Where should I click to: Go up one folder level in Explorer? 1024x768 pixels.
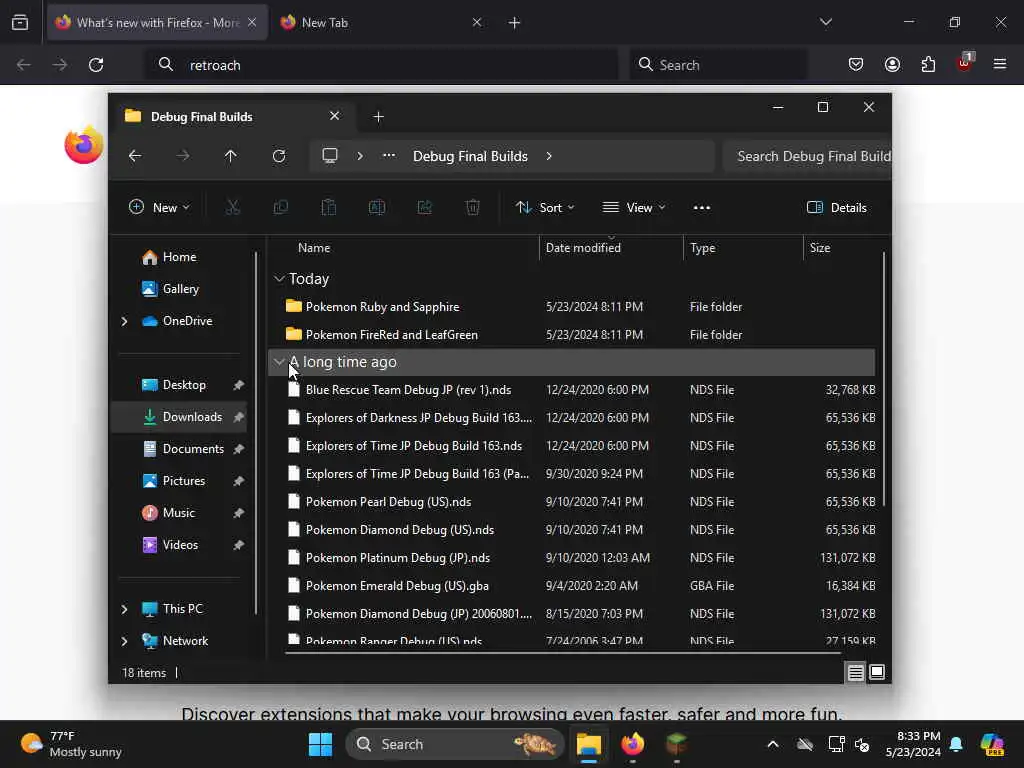click(231, 156)
